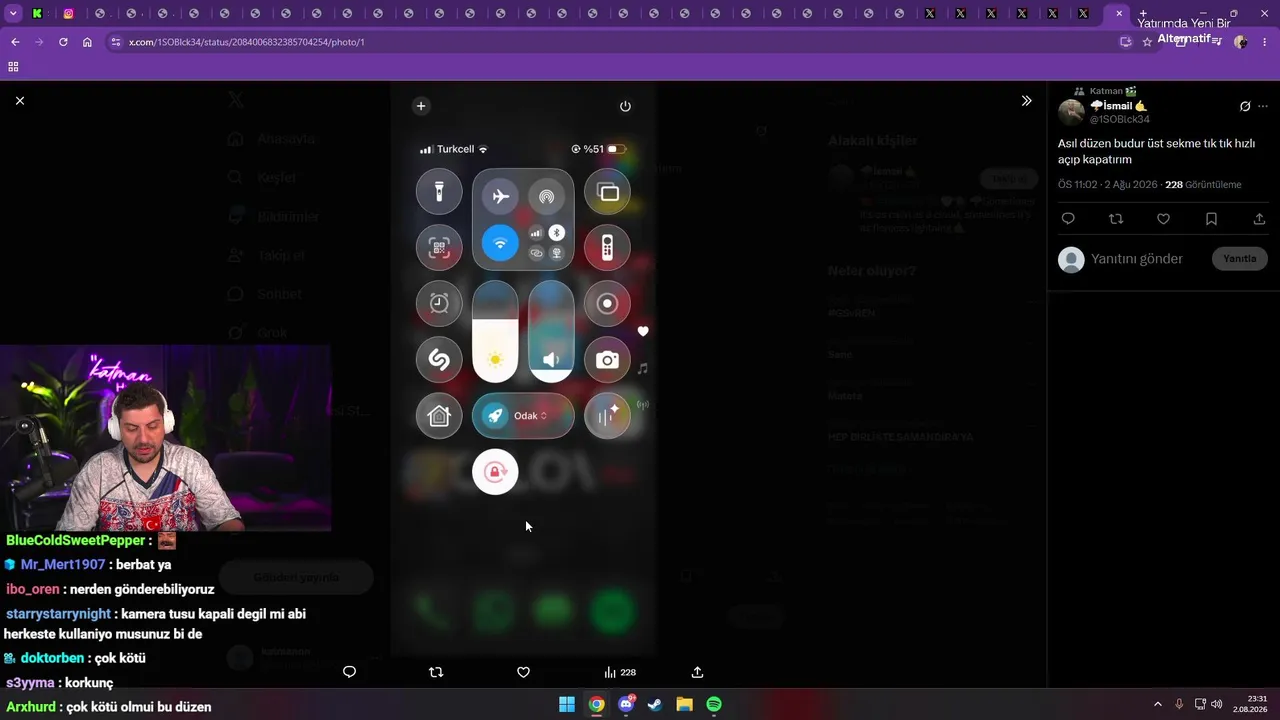Screen dimensions: 1280x720
Task: Open Spotify from the taskbar
Action: click(714, 704)
